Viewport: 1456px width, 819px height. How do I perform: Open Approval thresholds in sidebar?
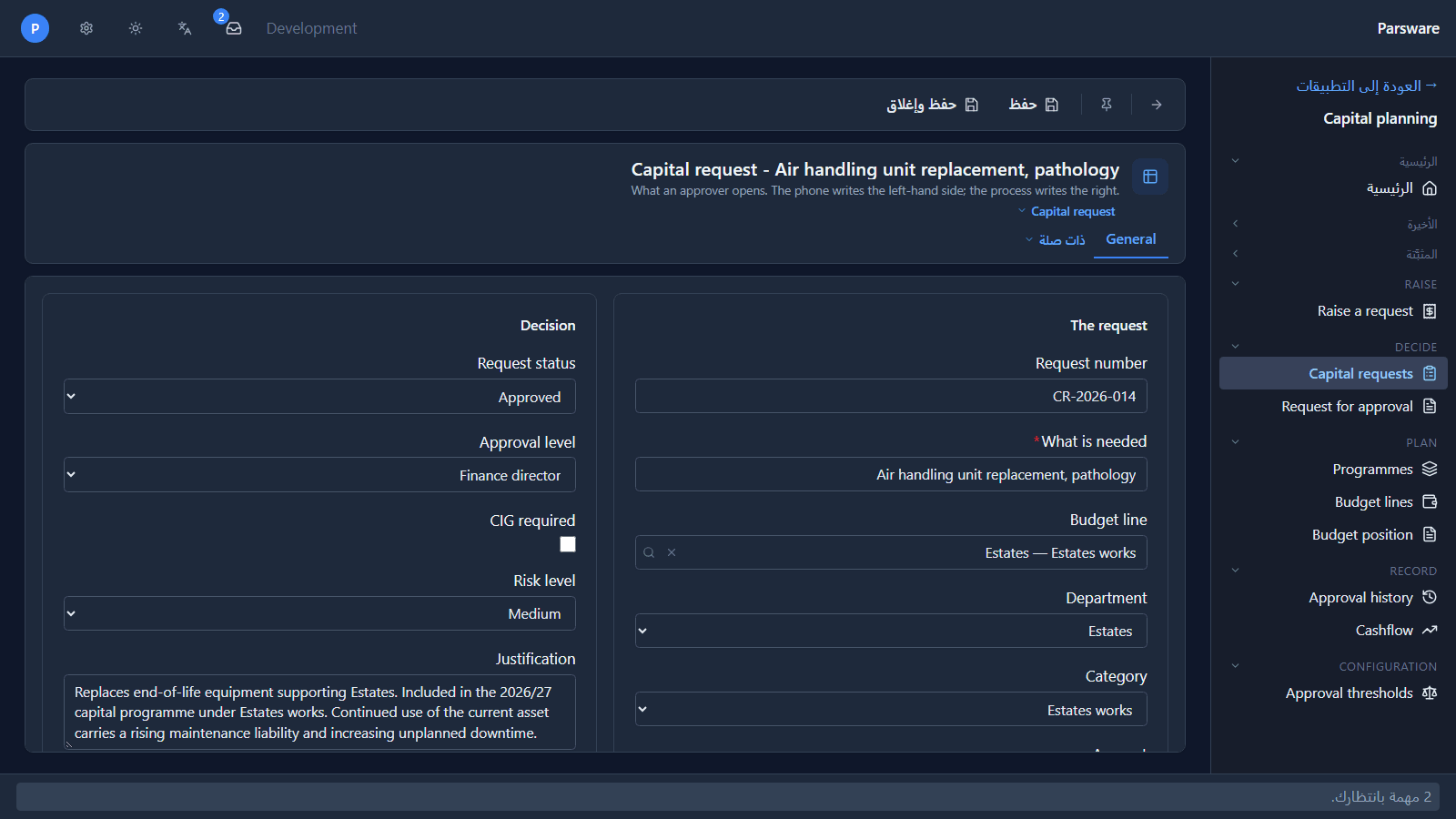pyautogui.click(x=1333, y=693)
